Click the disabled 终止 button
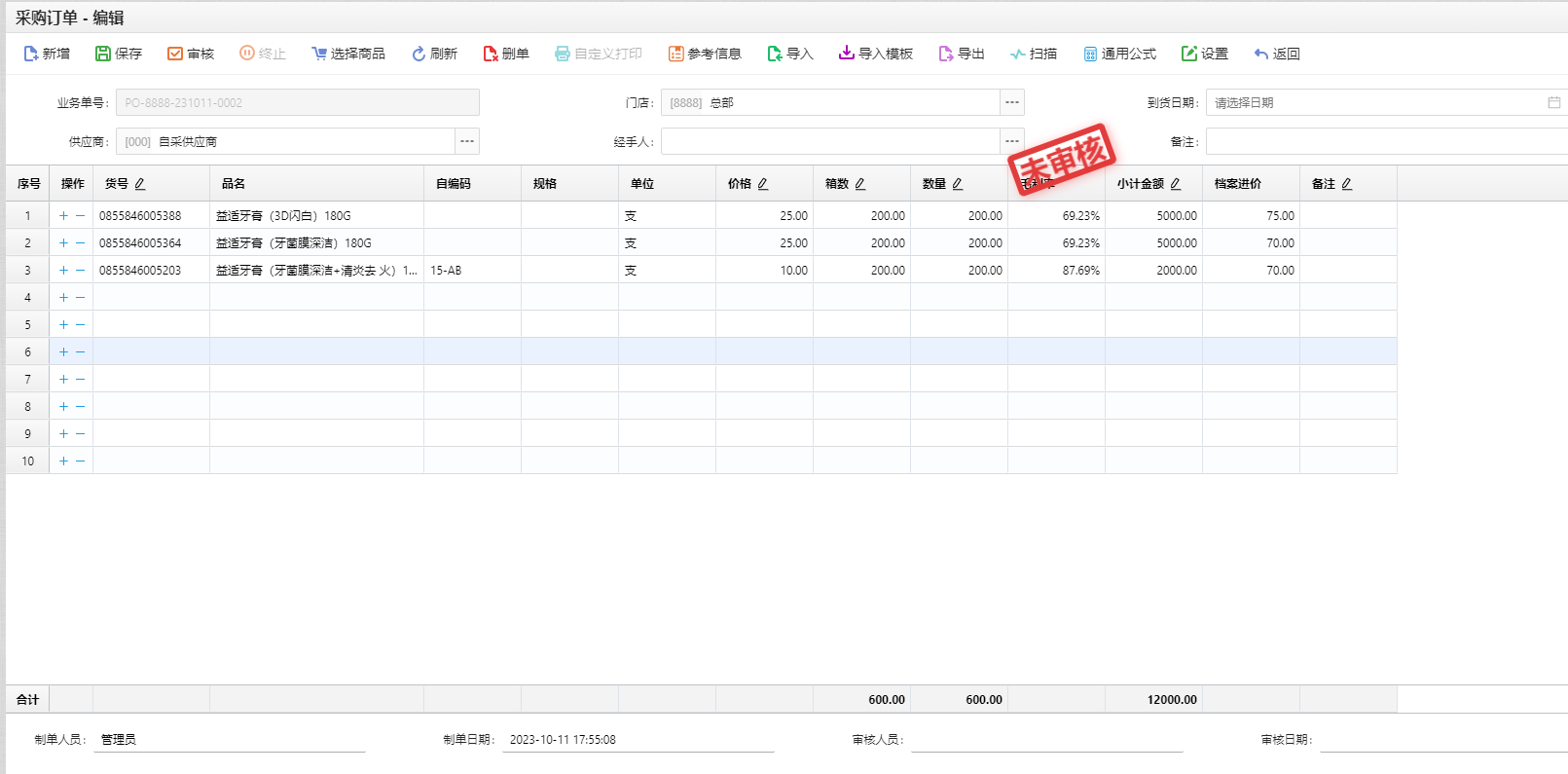Viewport: 1568px width, 774px height. coord(262,54)
